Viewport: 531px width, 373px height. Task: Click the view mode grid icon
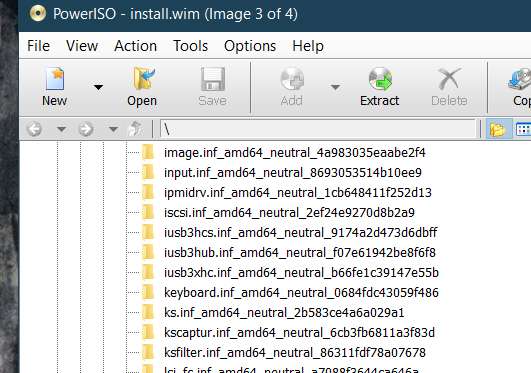[x=523, y=129]
